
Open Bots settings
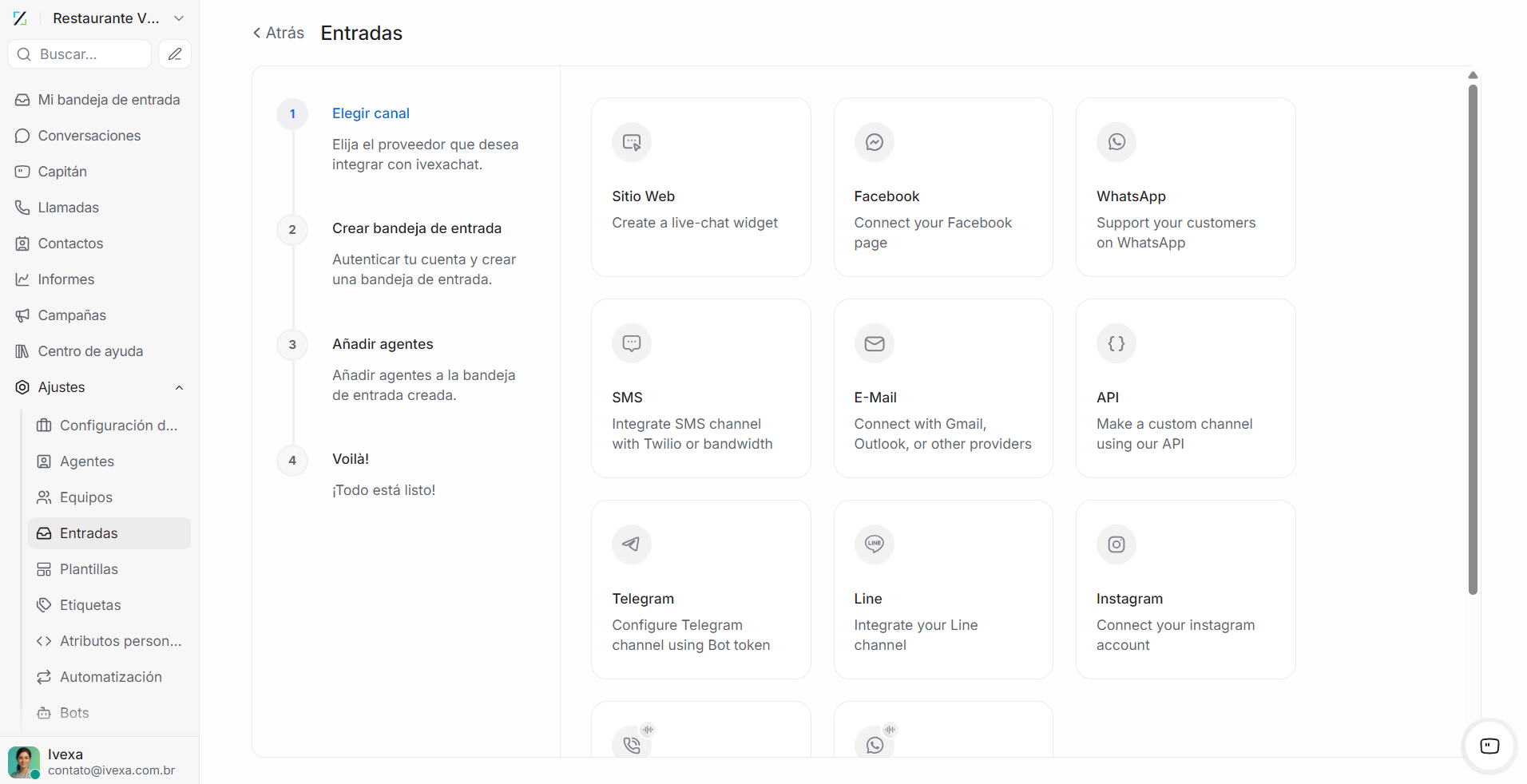point(109,713)
